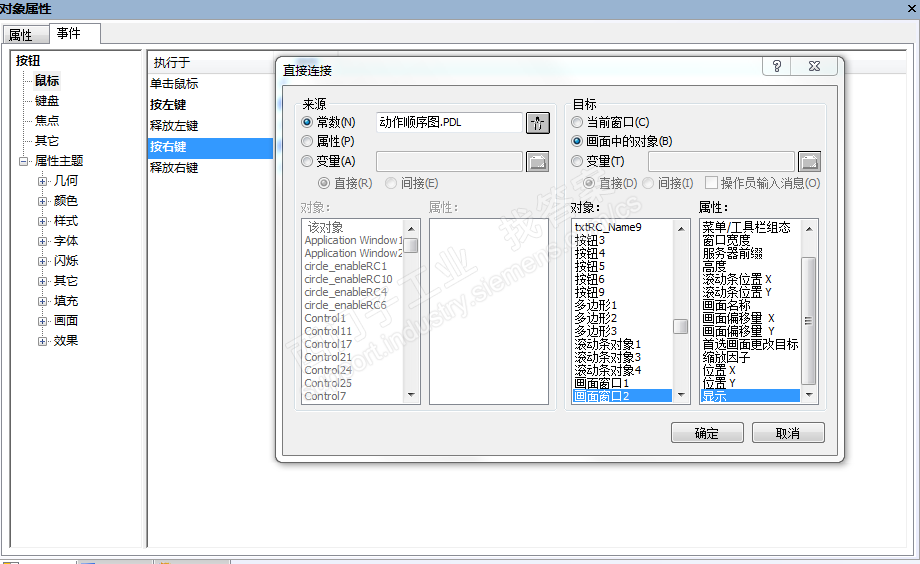Viewport: 920px width, 564px height.
Task: Select 滚动条对象1 in target object list
Action: [622, 344]
